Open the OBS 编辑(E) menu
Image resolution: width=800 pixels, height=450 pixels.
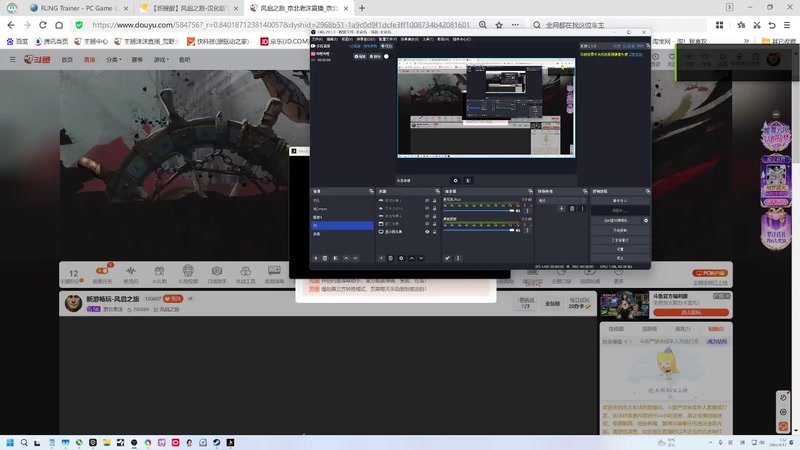332,39
